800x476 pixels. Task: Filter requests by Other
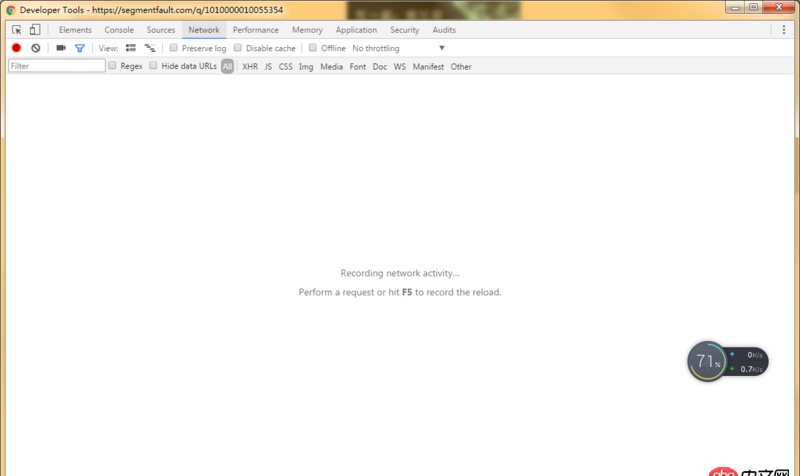pyautogui.click(x=461, y=66)
